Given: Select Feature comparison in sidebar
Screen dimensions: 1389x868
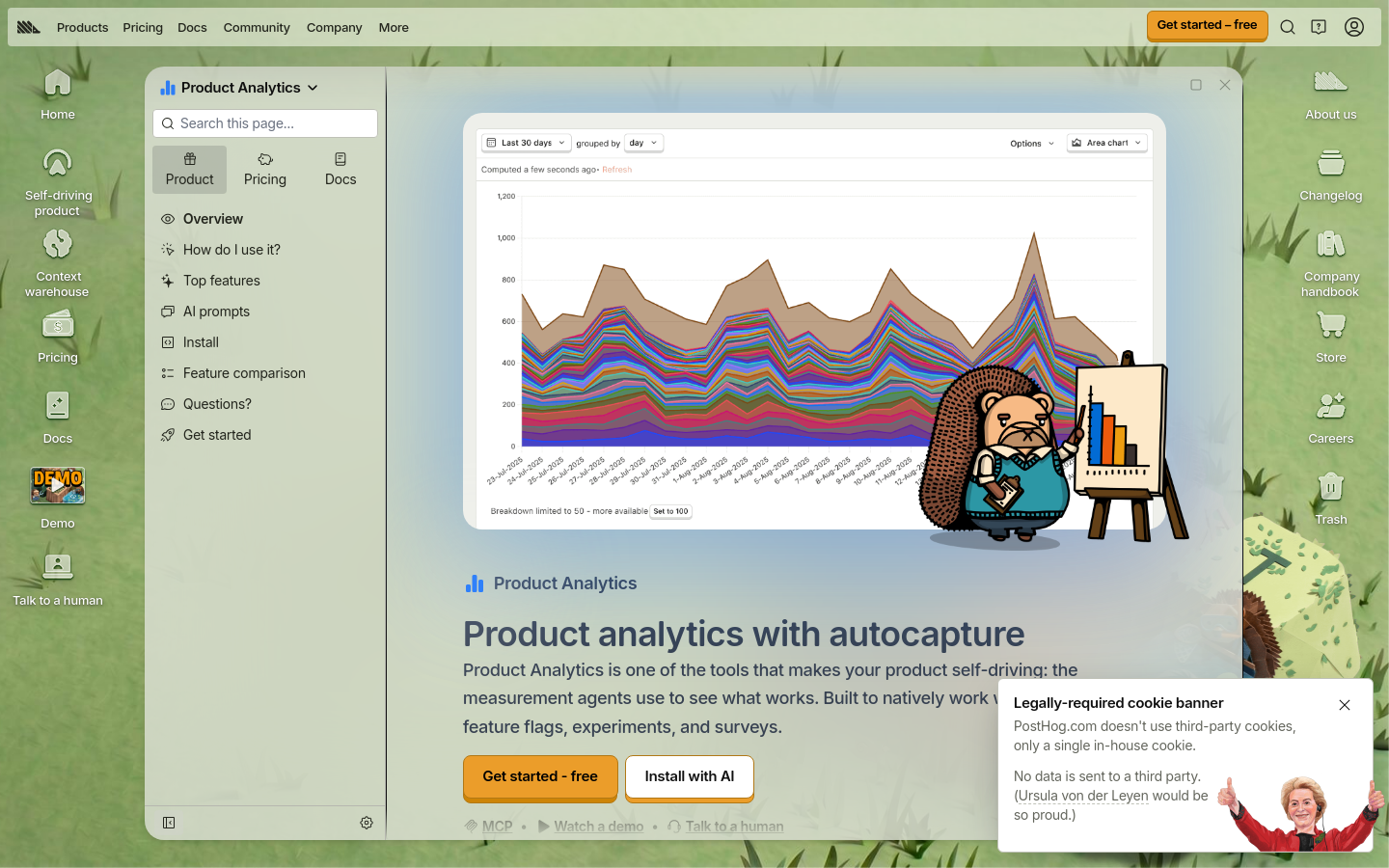Looking at the screenshot, I should (x=265, y=373).
